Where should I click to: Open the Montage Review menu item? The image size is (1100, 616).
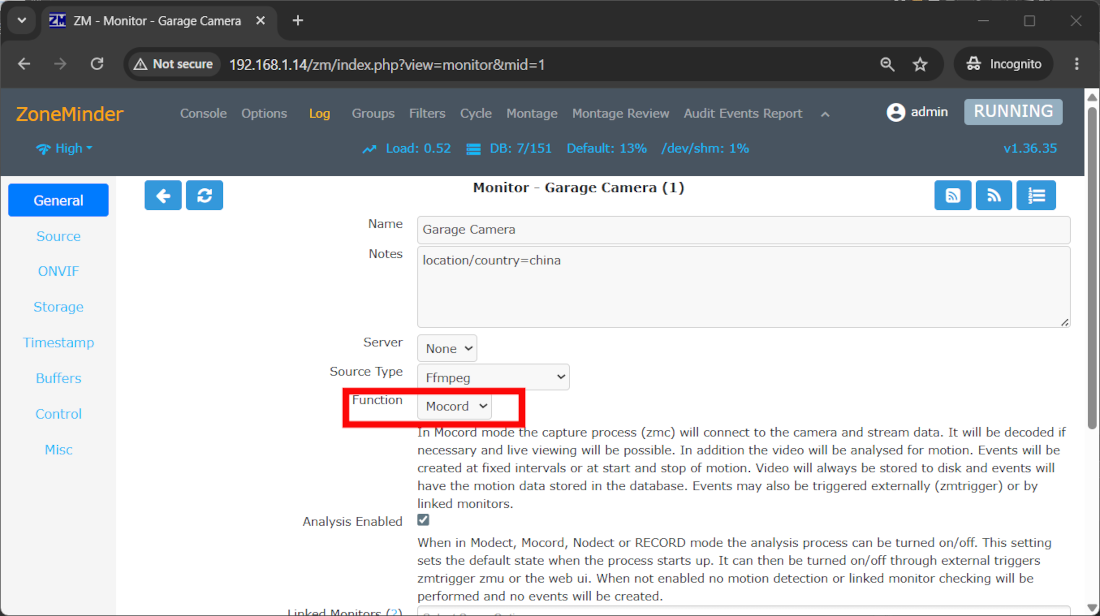coord(621,114)
